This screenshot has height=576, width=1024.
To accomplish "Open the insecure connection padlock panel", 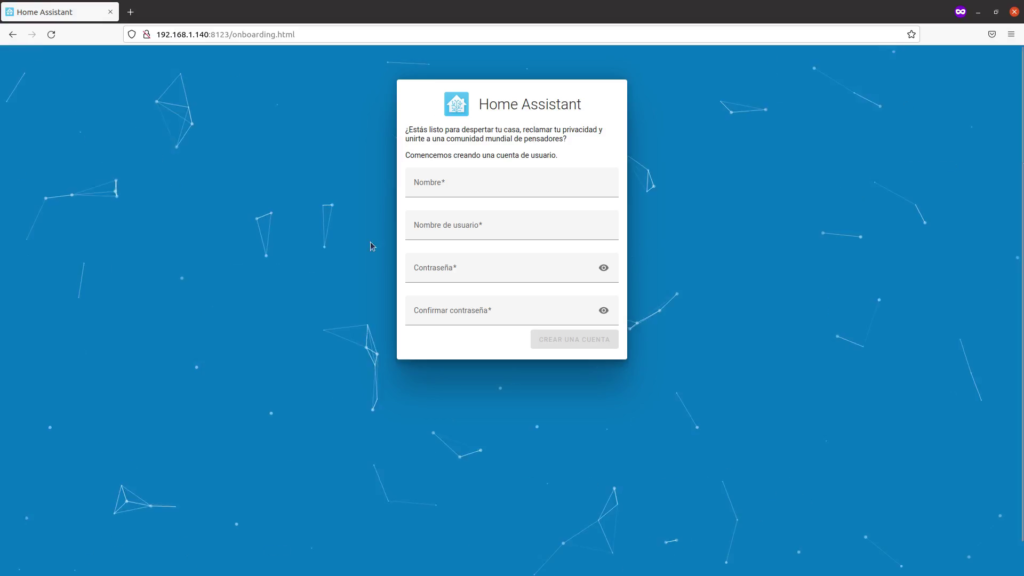I will (x=149, y=33).
